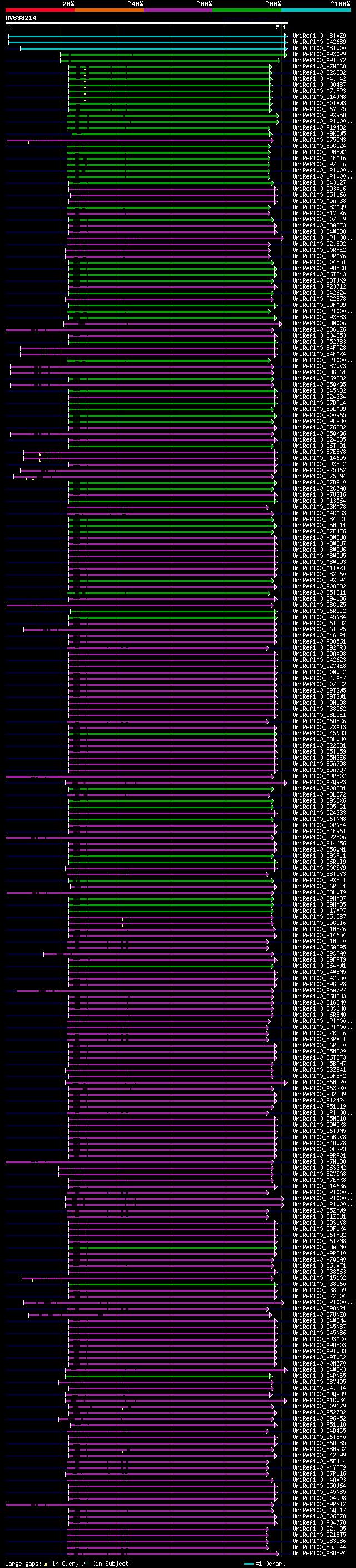The height and width of the screenshot is (1568, 356).
Task: Select the query name AV638214
Action: (21, 18)
